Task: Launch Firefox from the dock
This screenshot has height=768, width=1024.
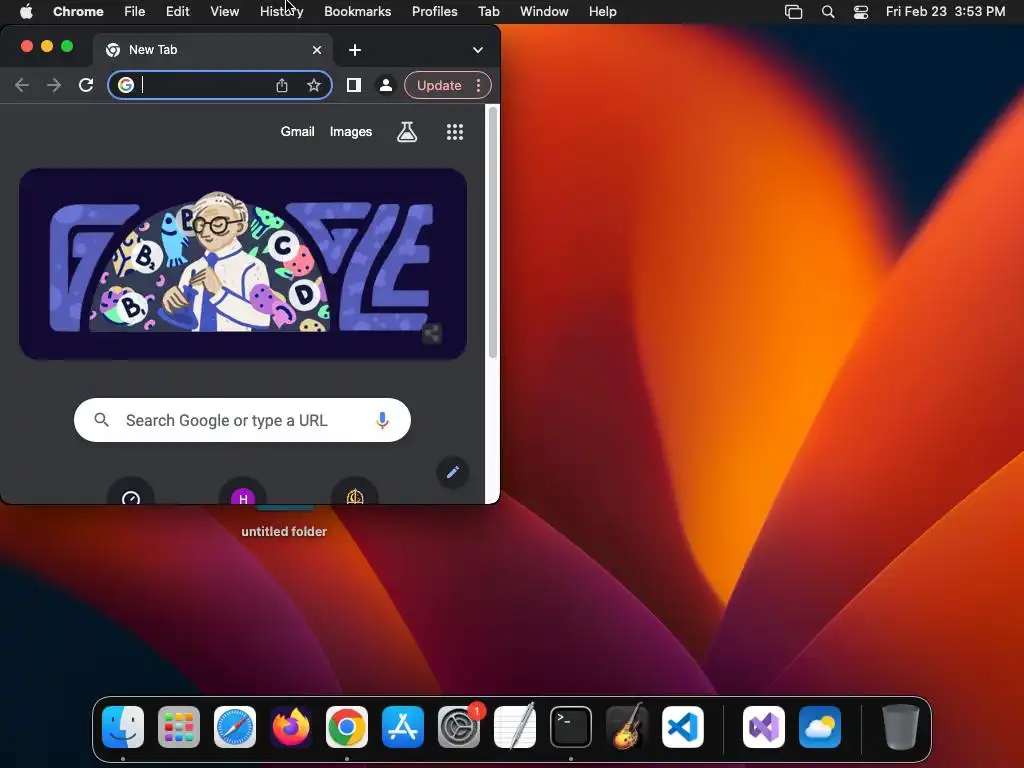Action: tap(291, 727)
